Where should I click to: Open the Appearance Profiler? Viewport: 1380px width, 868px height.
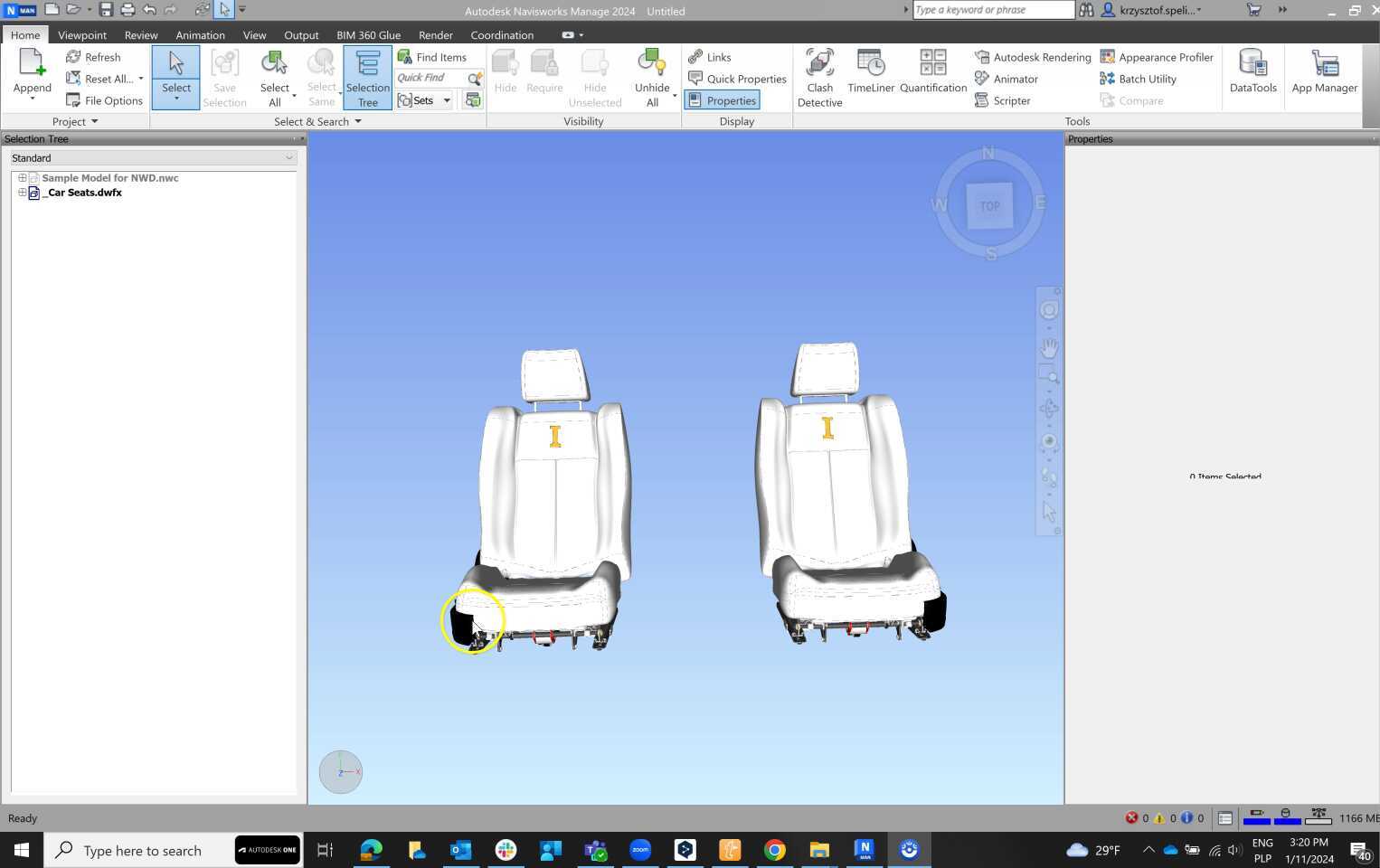click(1166, 57)
